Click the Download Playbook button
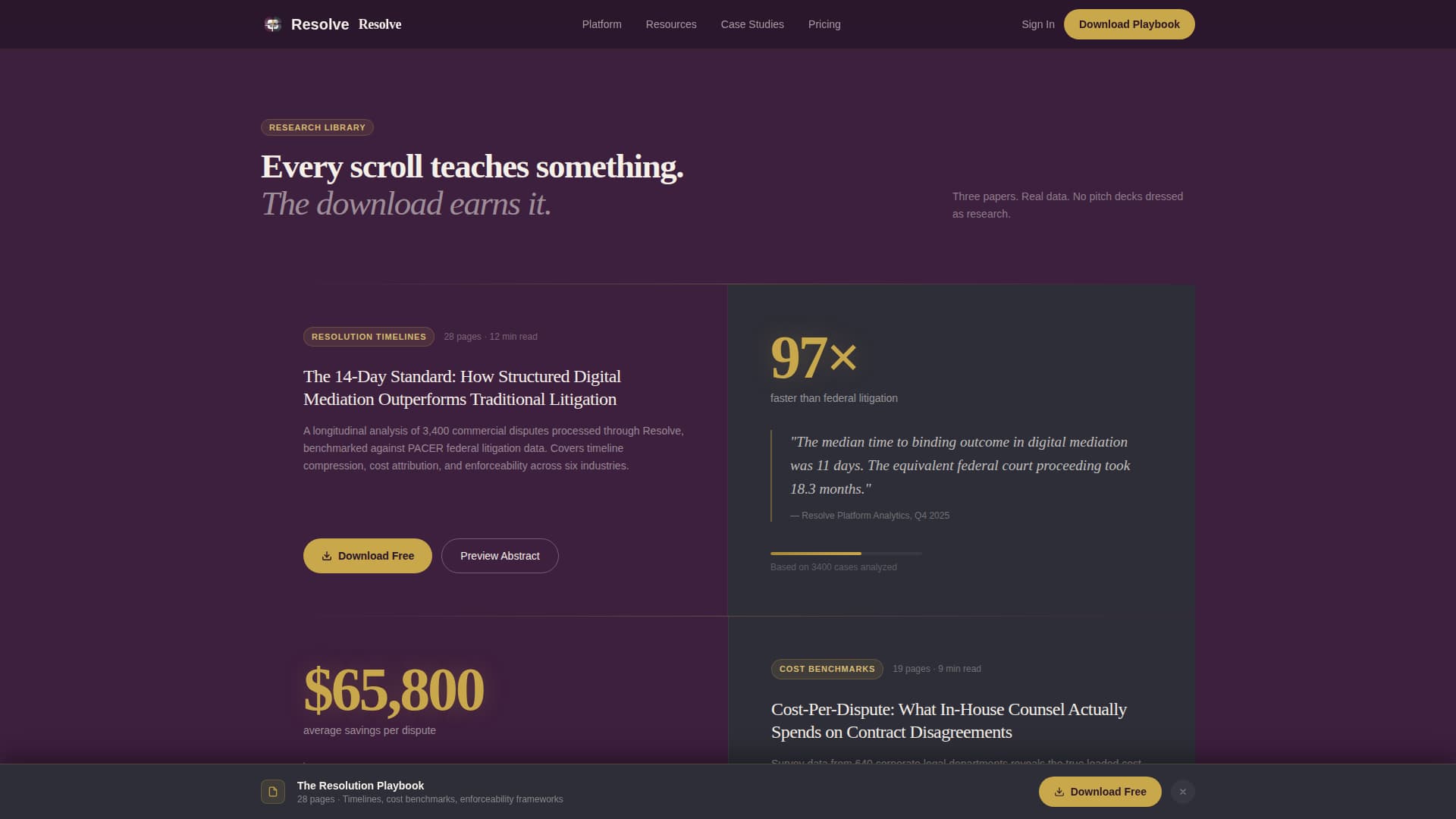This screenshot has height=819, width=1456. coord(1129,24)
